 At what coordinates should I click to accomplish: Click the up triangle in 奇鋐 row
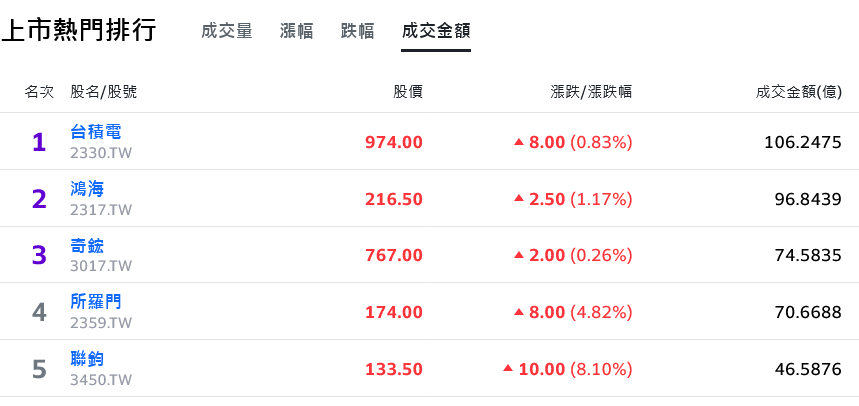[519, 255]
